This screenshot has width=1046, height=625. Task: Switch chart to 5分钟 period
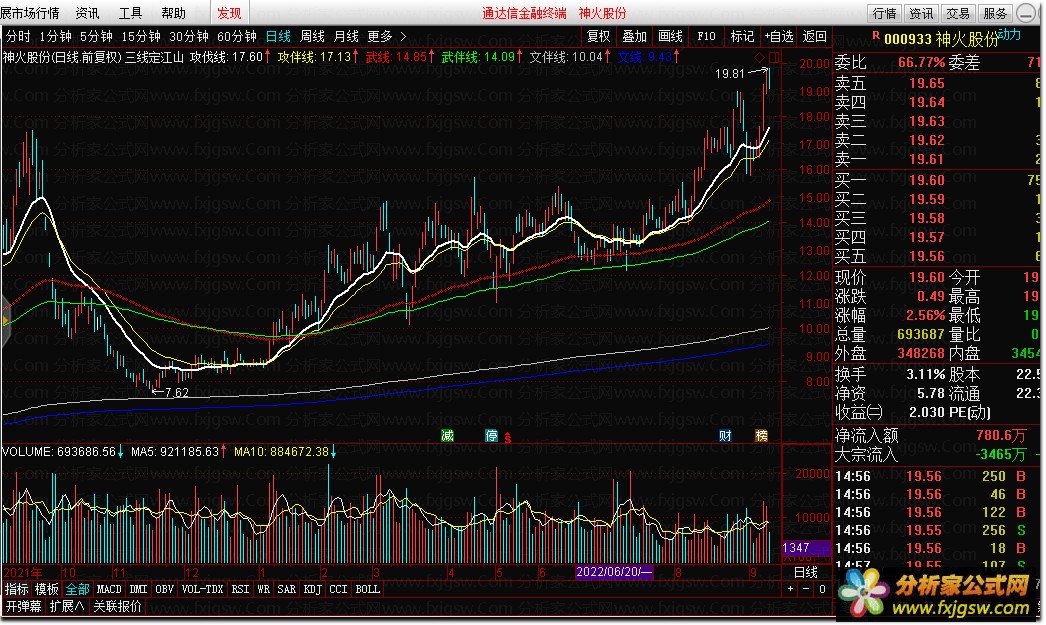[96, 36]
